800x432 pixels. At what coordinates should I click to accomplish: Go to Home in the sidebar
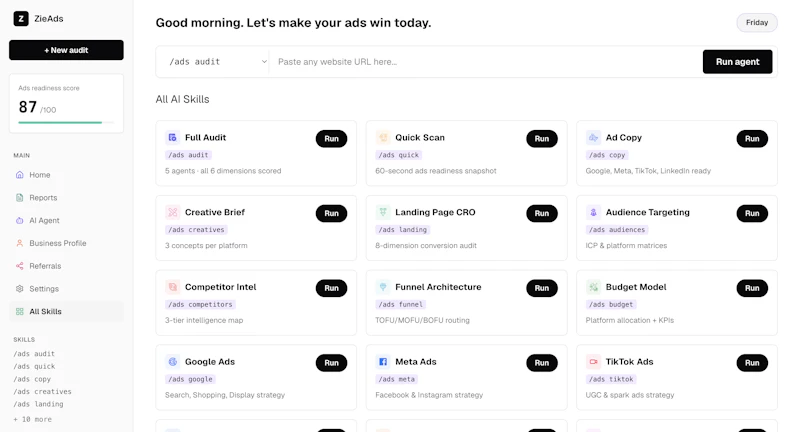[x=66, y=175]
